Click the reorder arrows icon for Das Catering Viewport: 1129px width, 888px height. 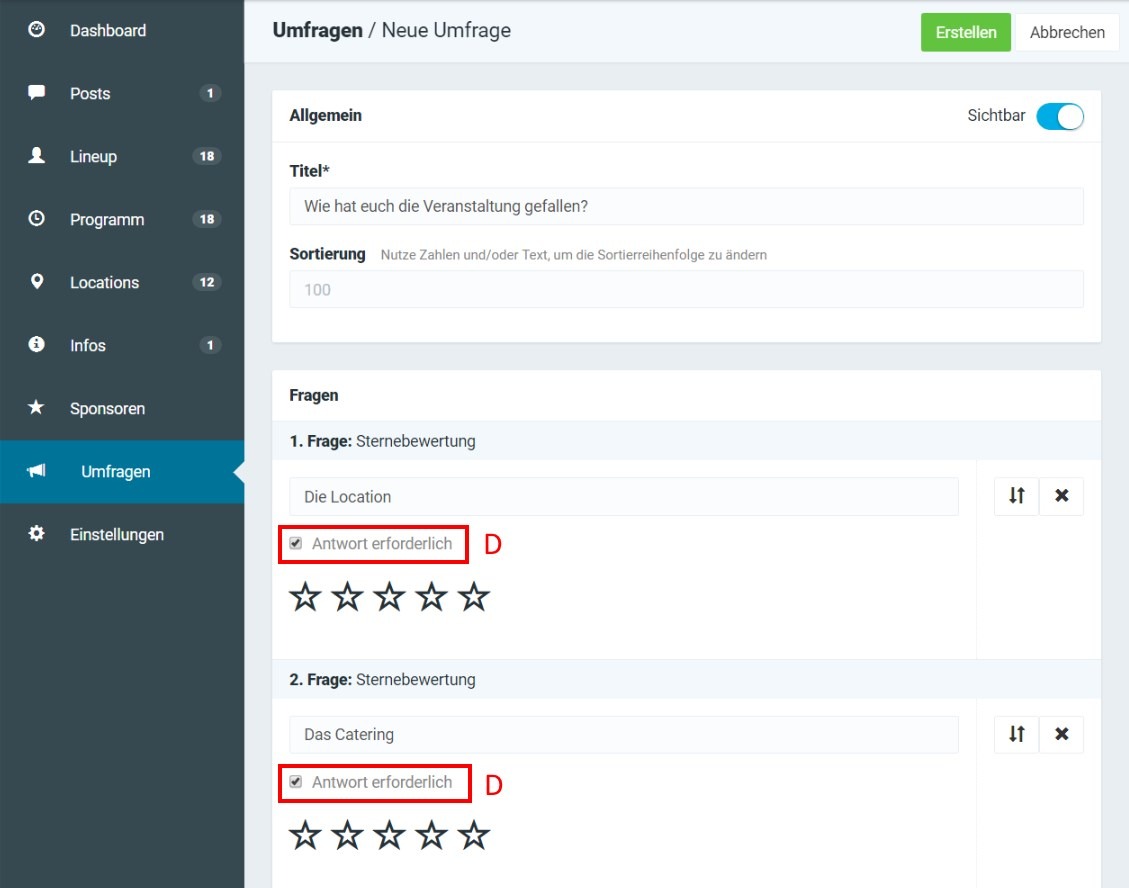pyautogui.click(x=1016, y=734)
